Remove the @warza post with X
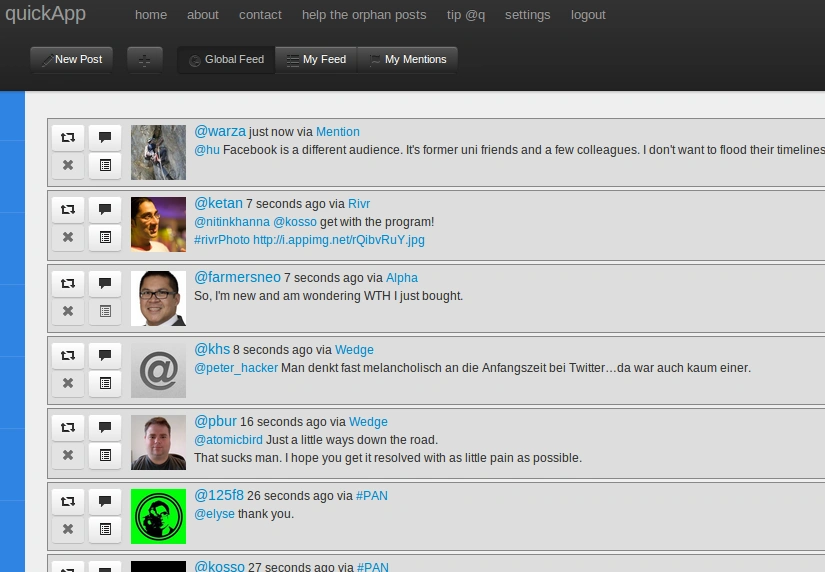Viewport: 825px width, 572px height. pos(68,166)
